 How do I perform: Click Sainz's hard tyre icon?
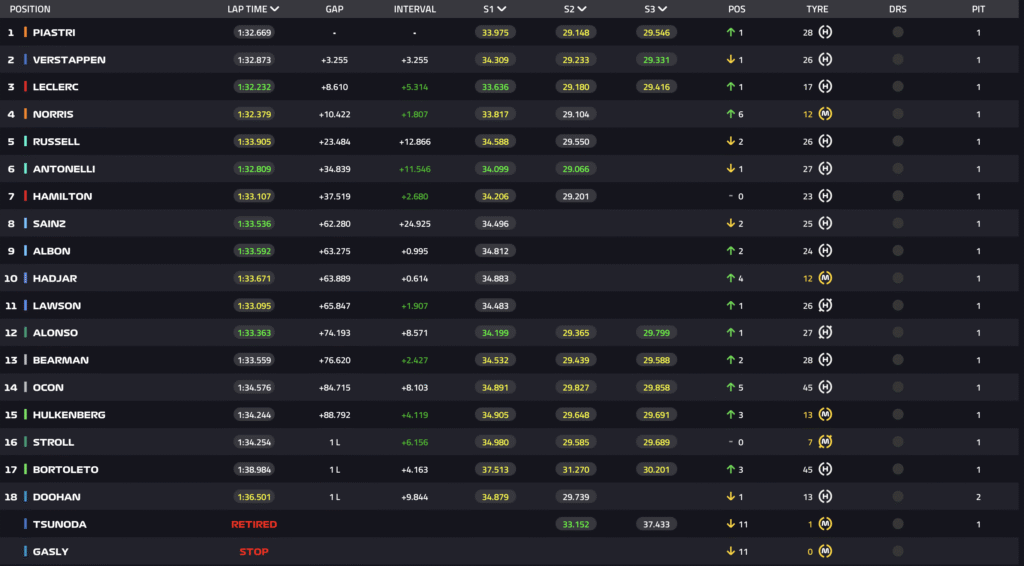(x=825, y=223)
